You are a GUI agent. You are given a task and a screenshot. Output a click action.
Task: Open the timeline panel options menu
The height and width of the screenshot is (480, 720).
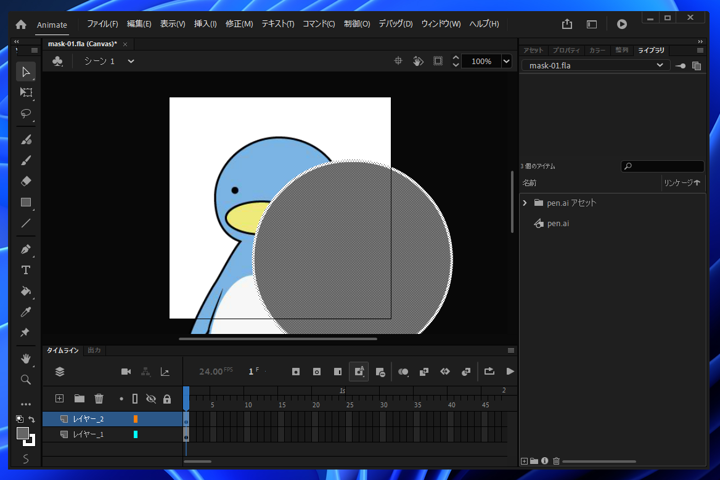pyautogui.click(x=511, y=350)
